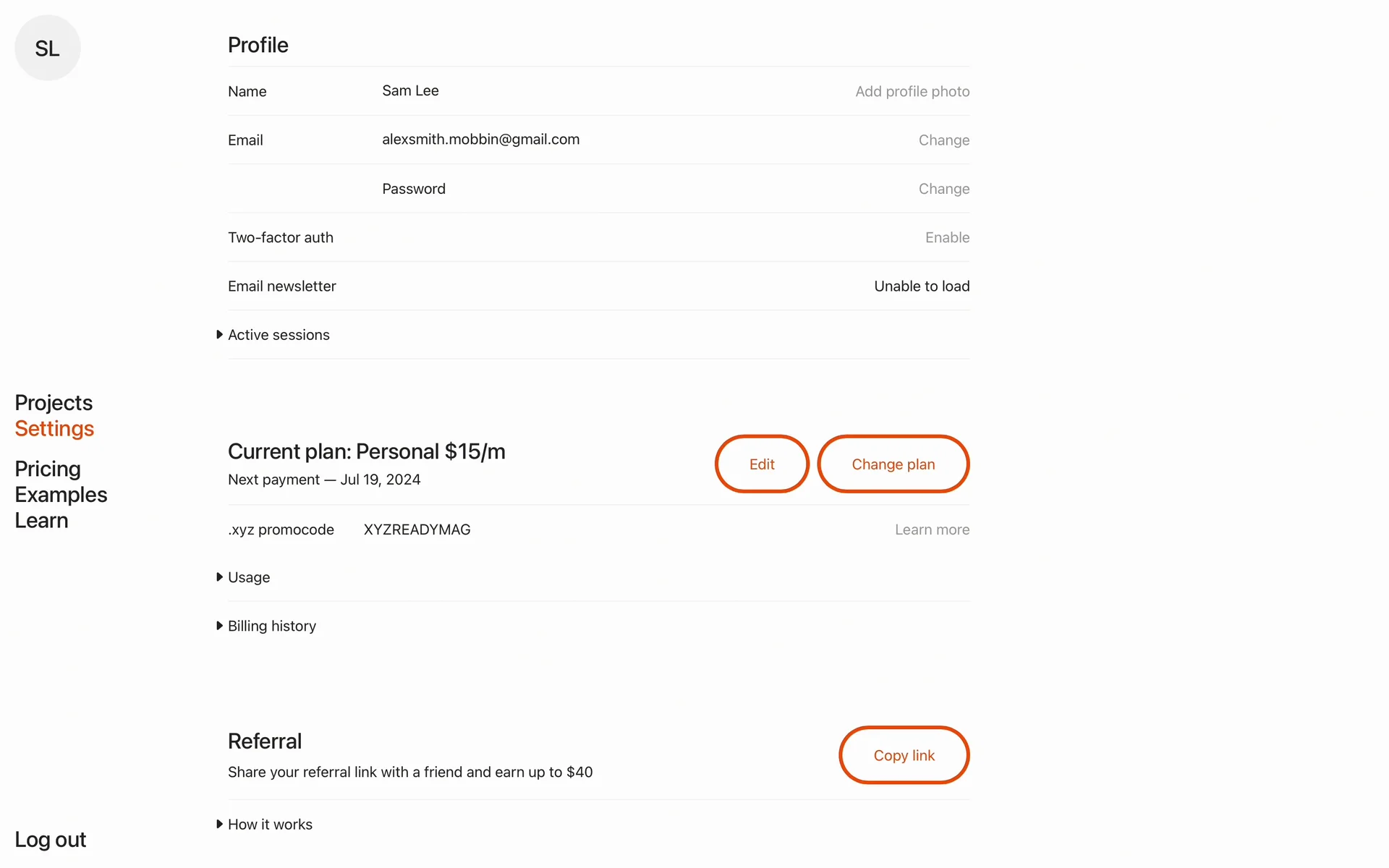Expand the How it works section
The width and height of the screenshot is (1389, 868).
(269, 825)
